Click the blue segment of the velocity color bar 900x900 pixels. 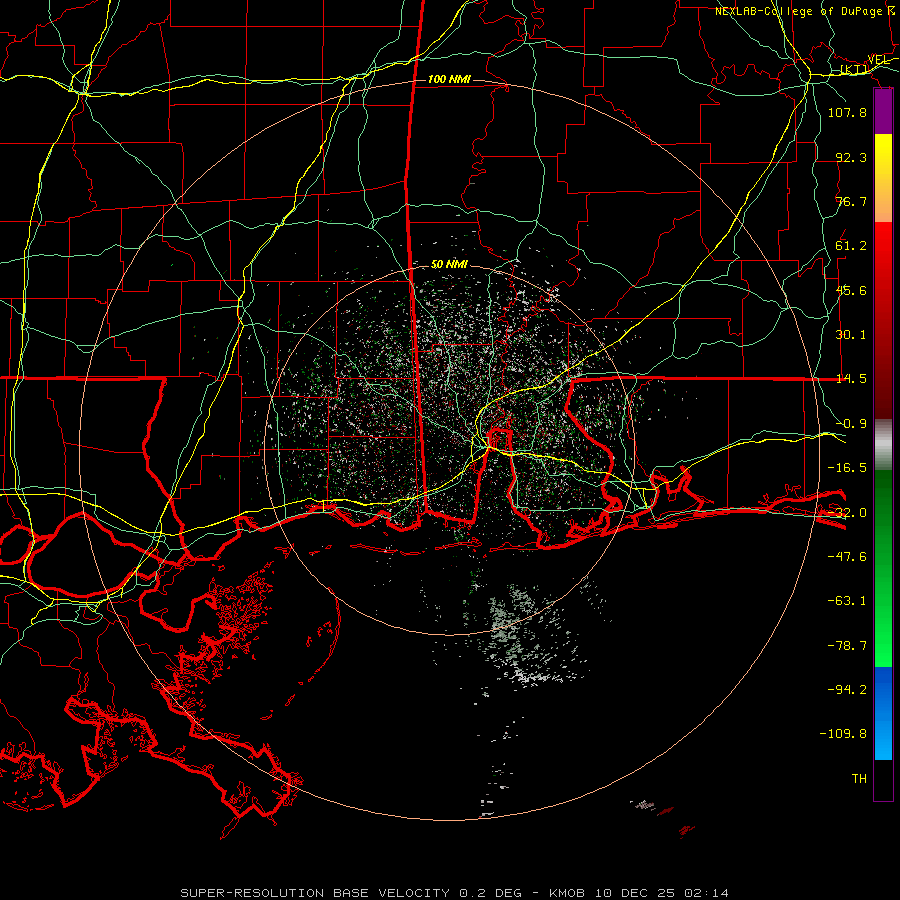[883, 713]
